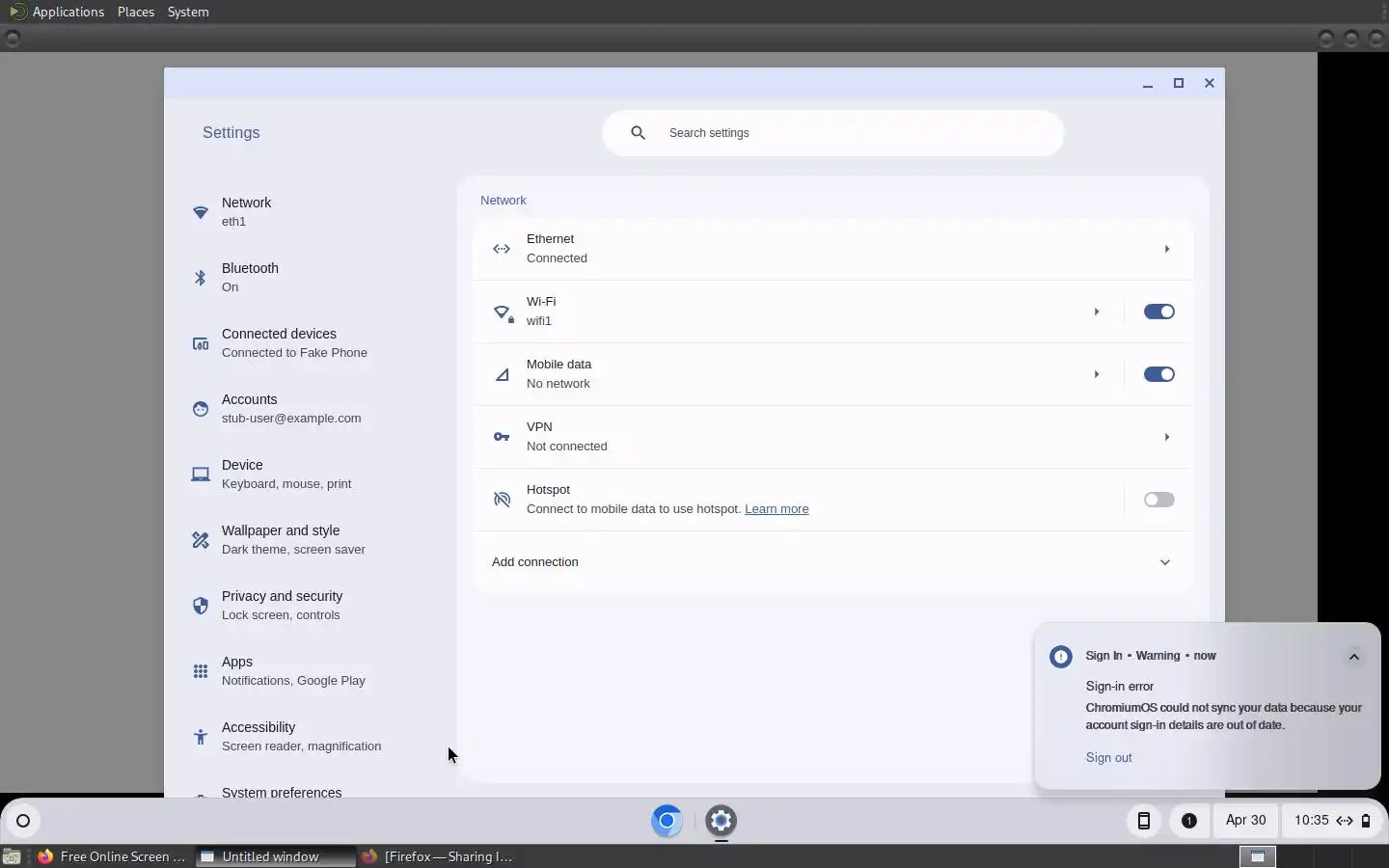Open the launcher circle button
Screen dimensions: 1389x868
23,822
